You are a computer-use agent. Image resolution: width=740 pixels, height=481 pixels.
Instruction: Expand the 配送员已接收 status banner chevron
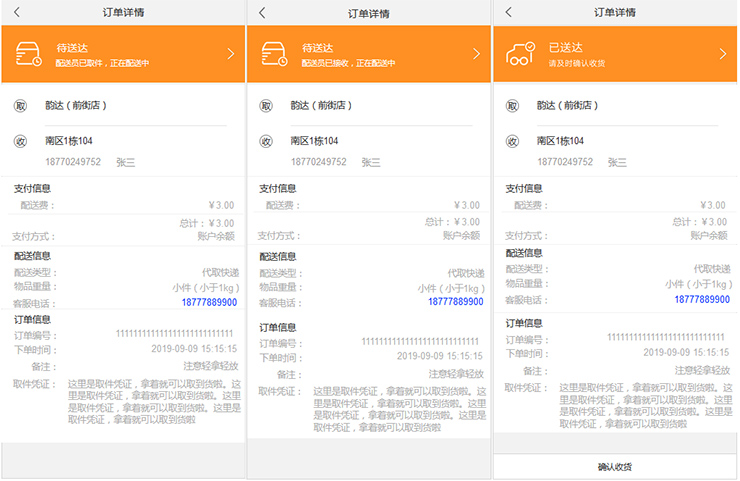(476, 54)
